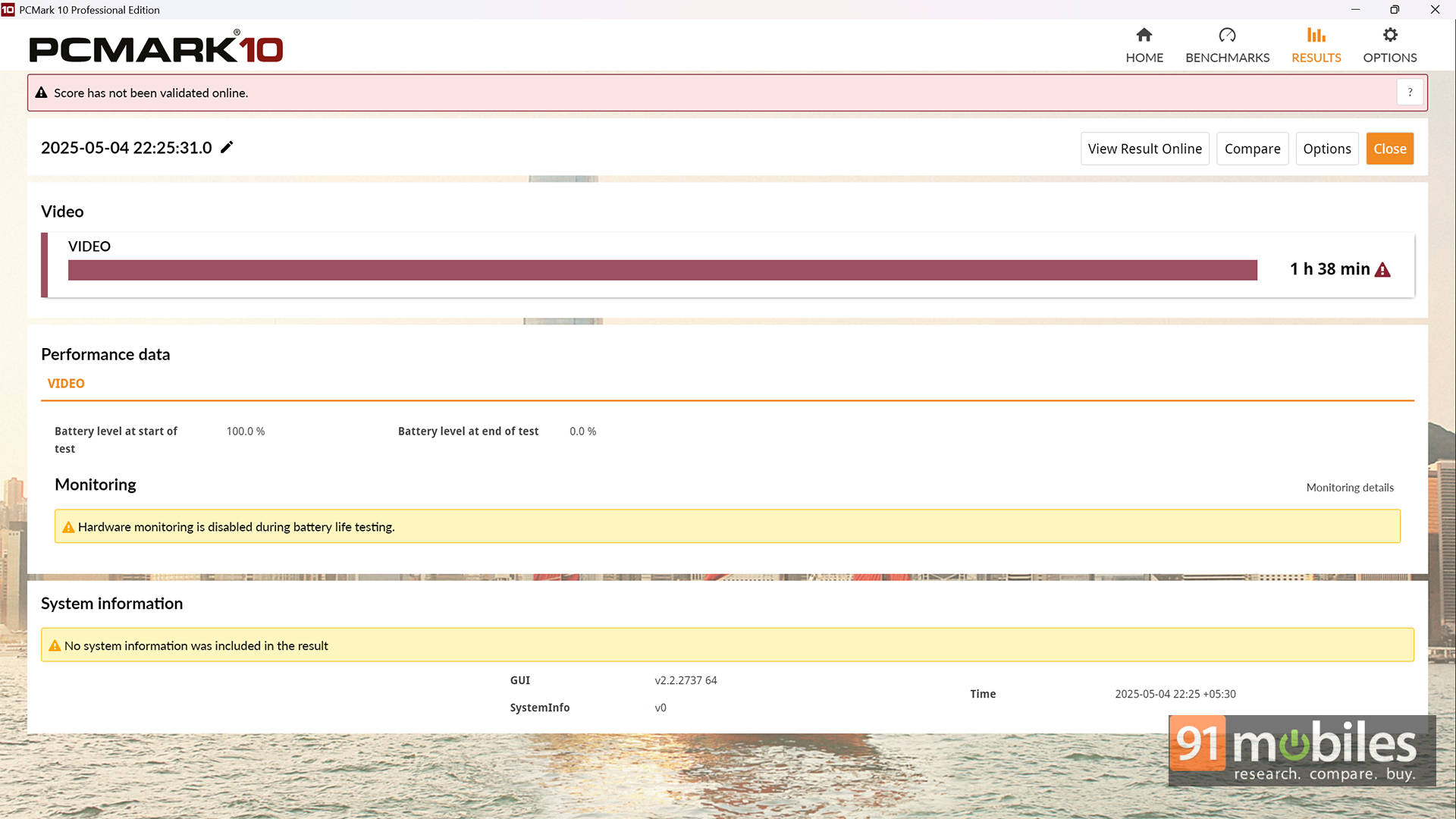Open the Options gear icon
The image size is (1456, 819).
(x=1390, y=35)
